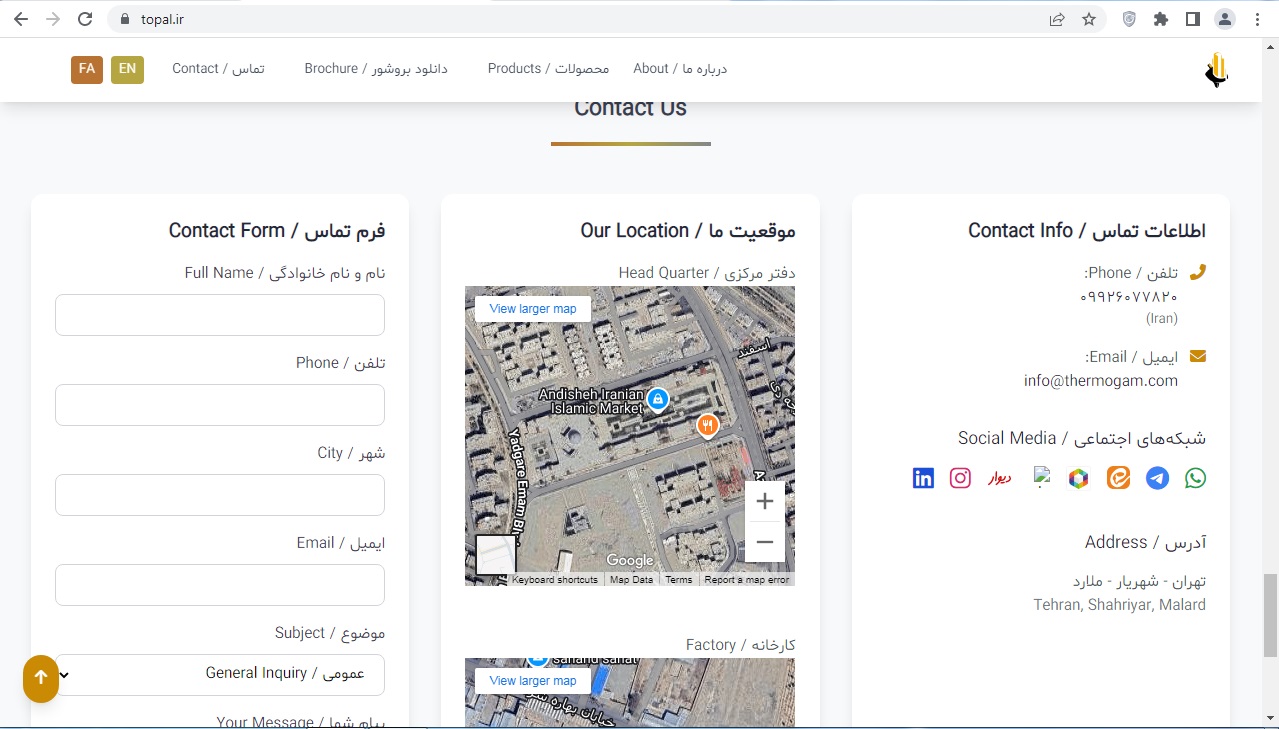Screen dimensions: 1279x729
Task: Click the phone icon beside Contact Info
Action: 1197,270
